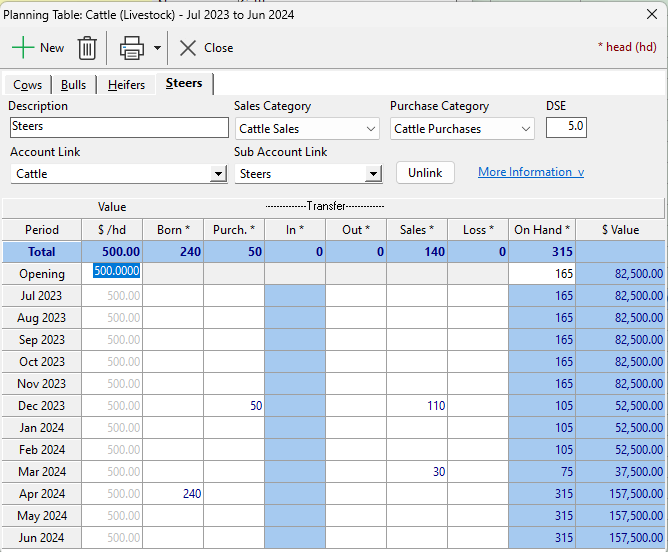The width and height of the screenshot is (668, 552).
Task: Click the Apr 2024 Born cell
Action: [x=173, y=494]
